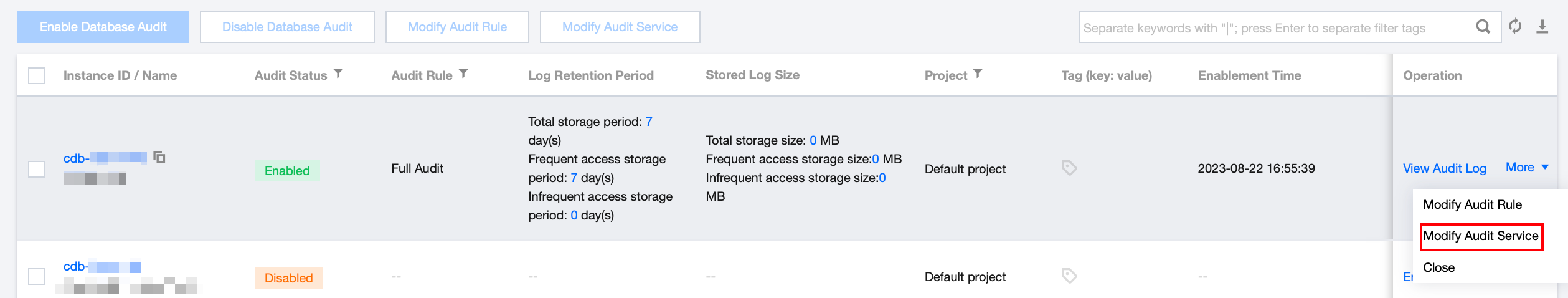Copy the first instance ID

159,157
